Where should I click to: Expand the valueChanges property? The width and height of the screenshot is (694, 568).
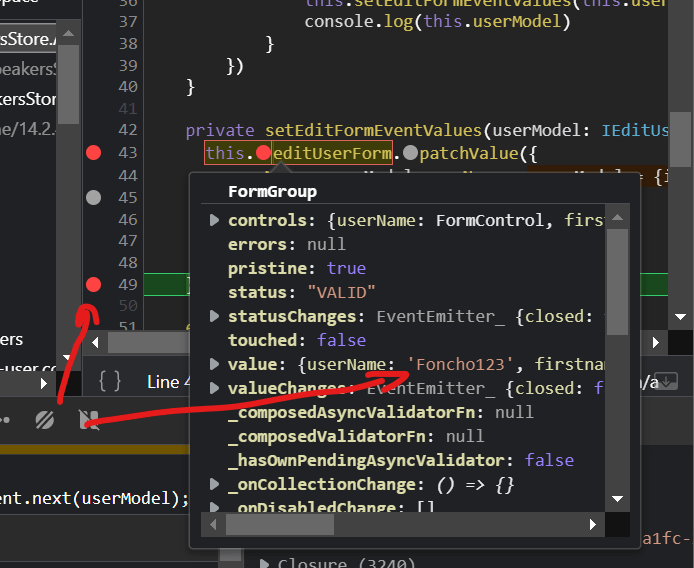pyautogui.click(x=214, y=388)
